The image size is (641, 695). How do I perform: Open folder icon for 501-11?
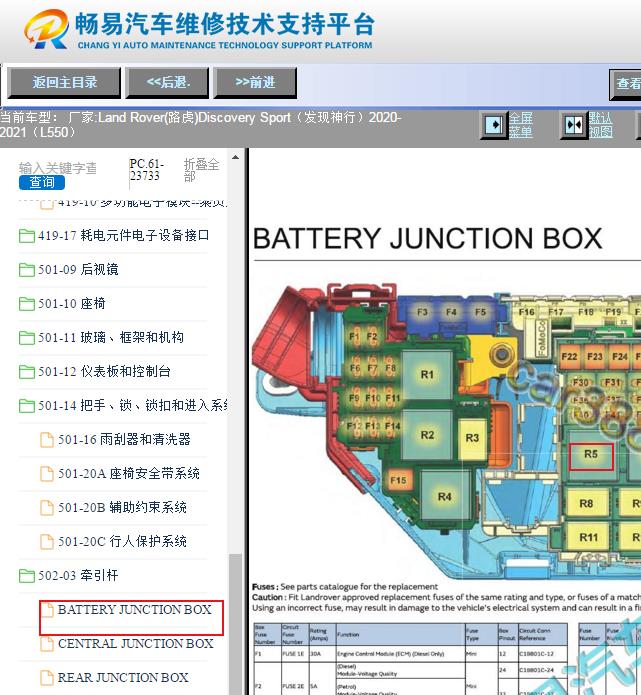[27, 338]
